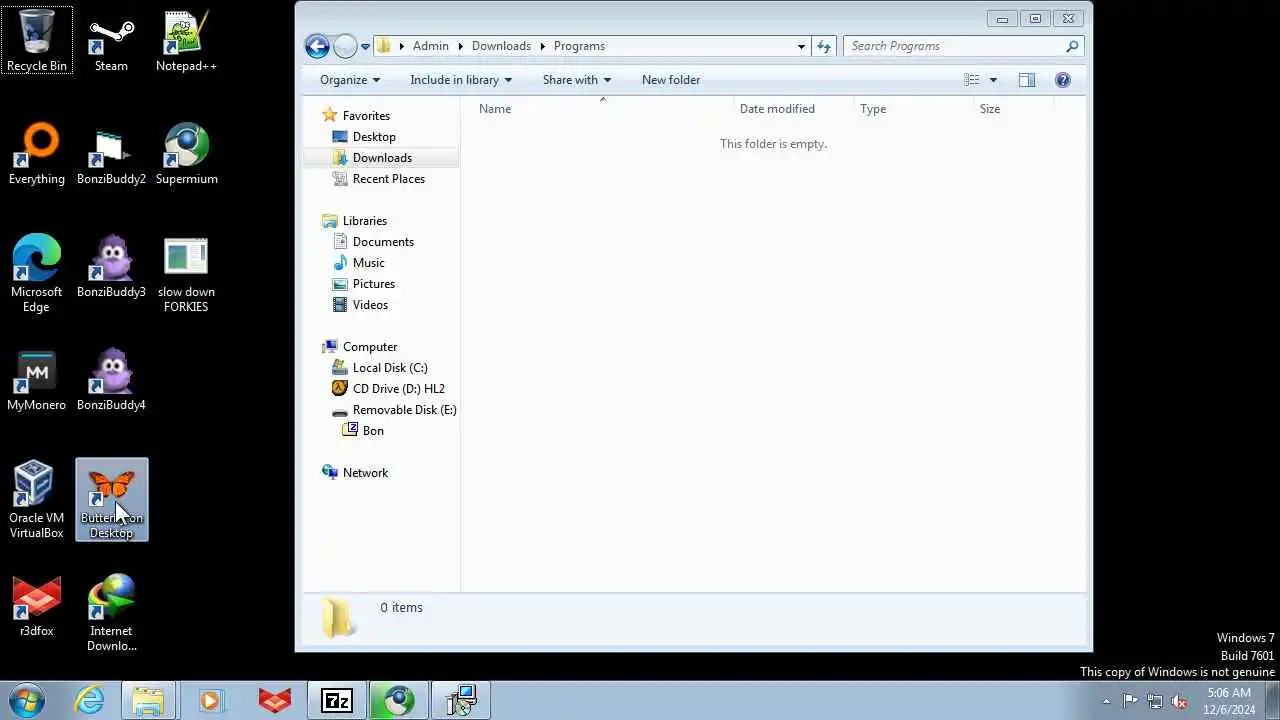The image size is (1280, 720).
Task: Open 7-Zip from the taskbar
Action: pos(336,700)
